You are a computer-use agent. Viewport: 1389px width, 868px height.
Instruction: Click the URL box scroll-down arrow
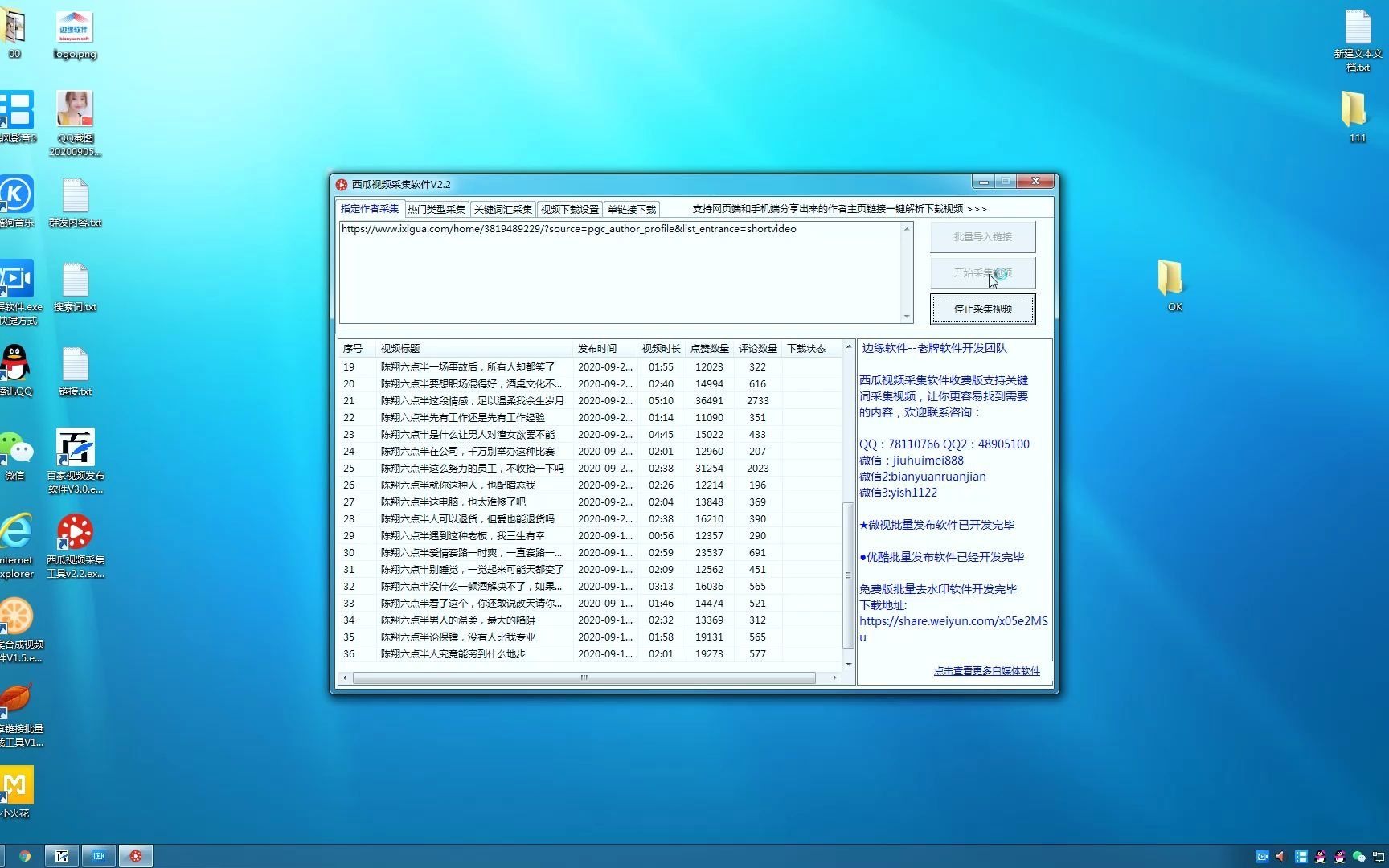tap(907, 316)
